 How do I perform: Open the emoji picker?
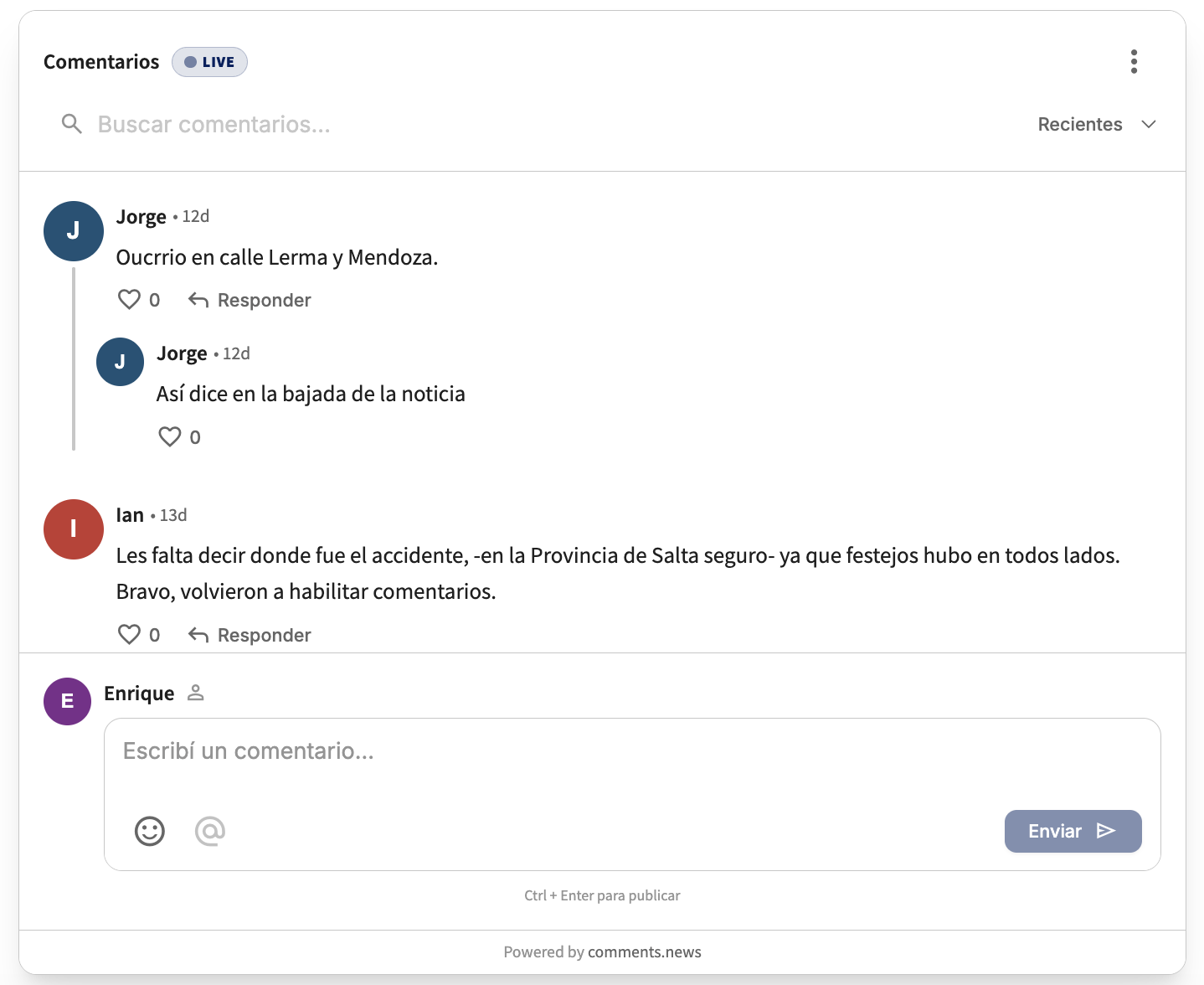(150, 831)
